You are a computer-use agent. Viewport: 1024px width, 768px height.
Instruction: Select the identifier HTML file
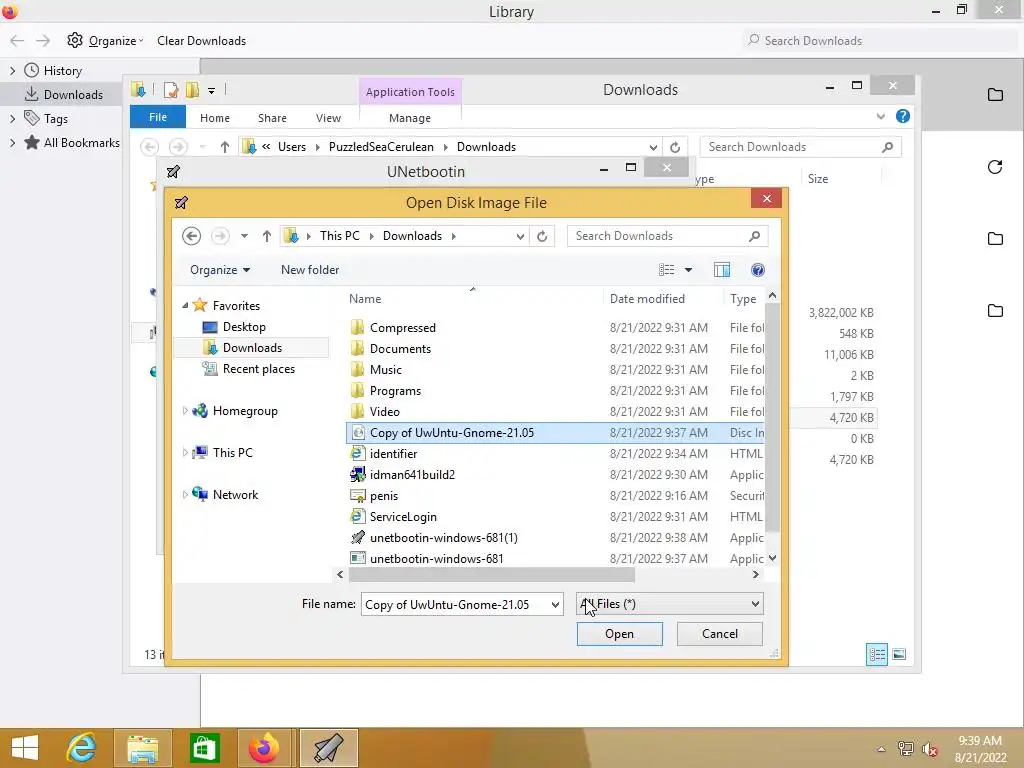click(393, 454)
